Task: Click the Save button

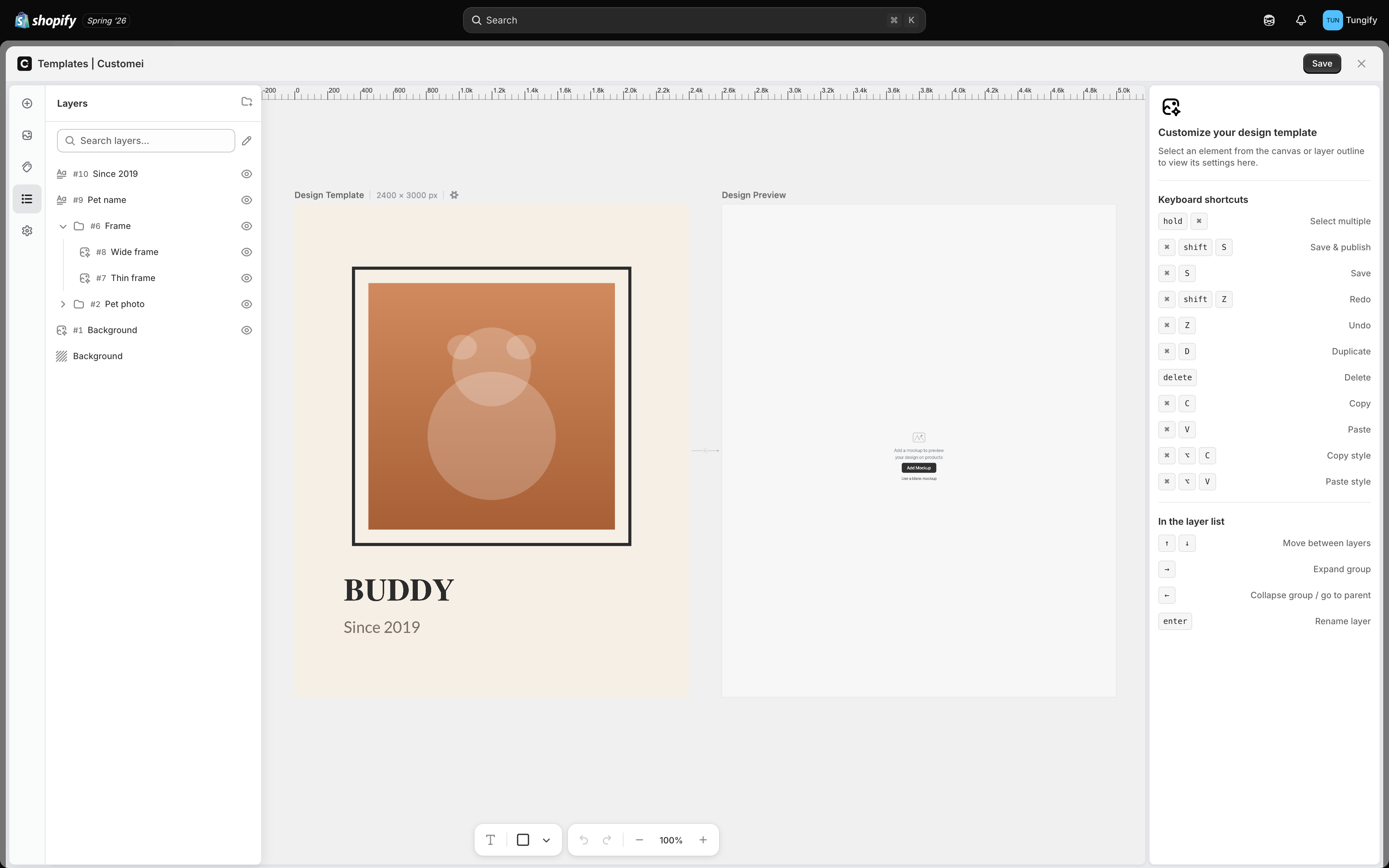Action: 1322,64
